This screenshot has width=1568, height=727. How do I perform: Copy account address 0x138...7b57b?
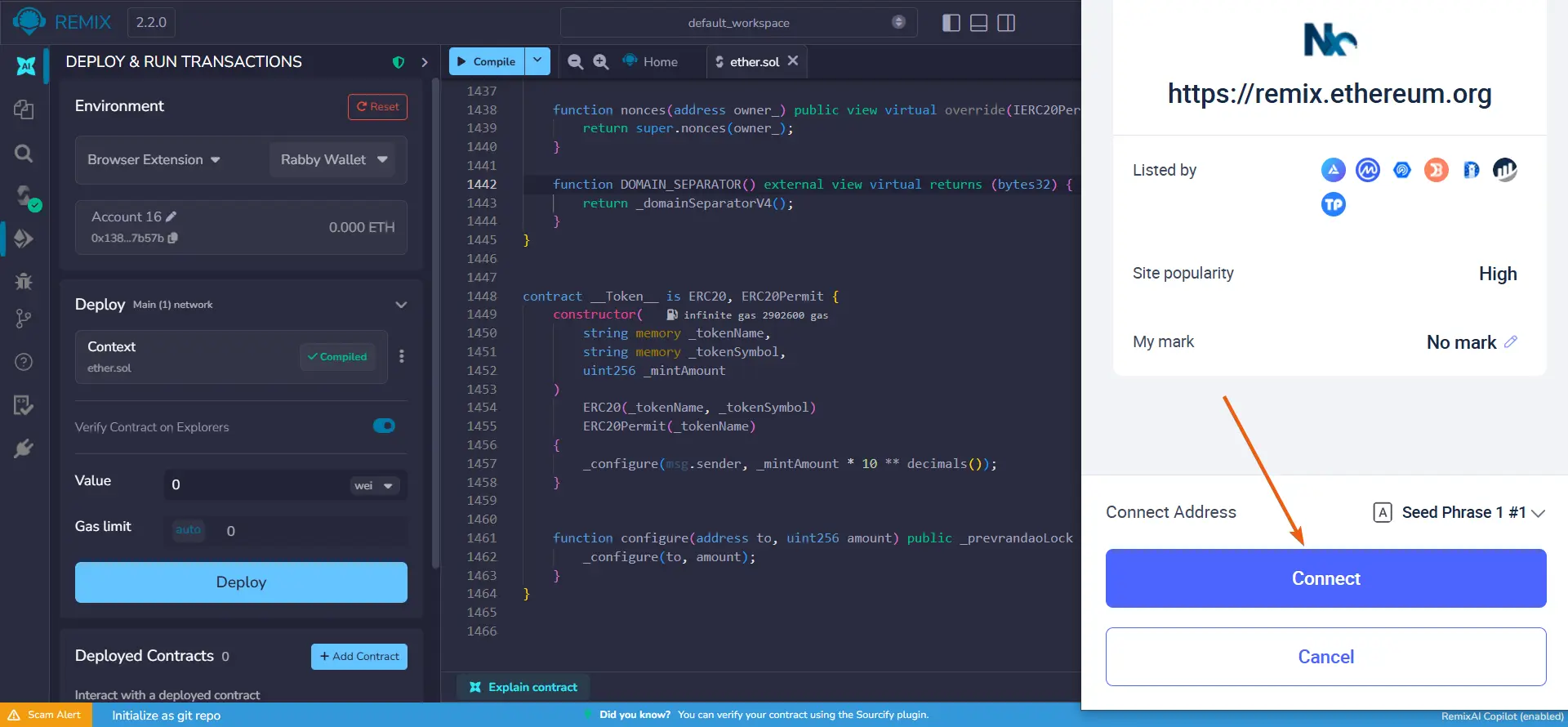click(x=173, y=238)
